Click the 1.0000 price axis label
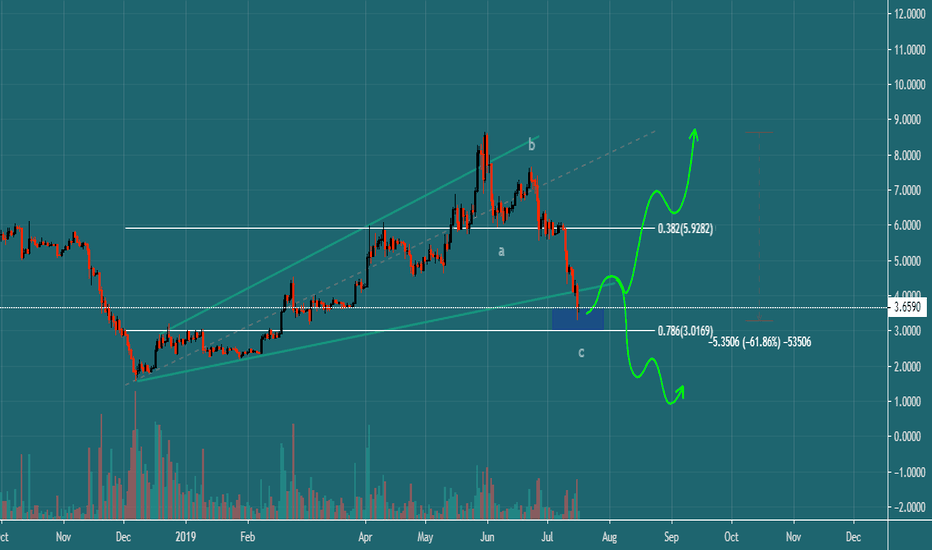 909,402
